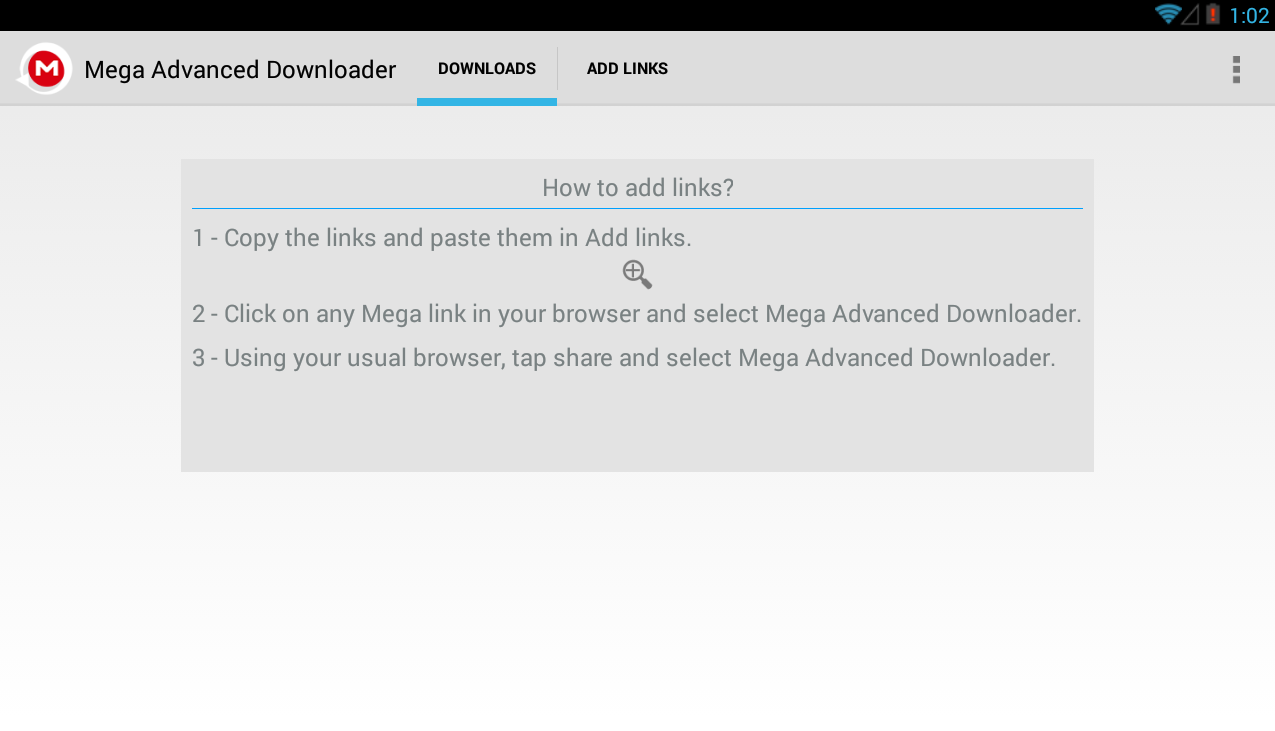Screen dimensions: 1275x731
Task: Tap the battery warning icon in status bar
Action: [1213, 14]
